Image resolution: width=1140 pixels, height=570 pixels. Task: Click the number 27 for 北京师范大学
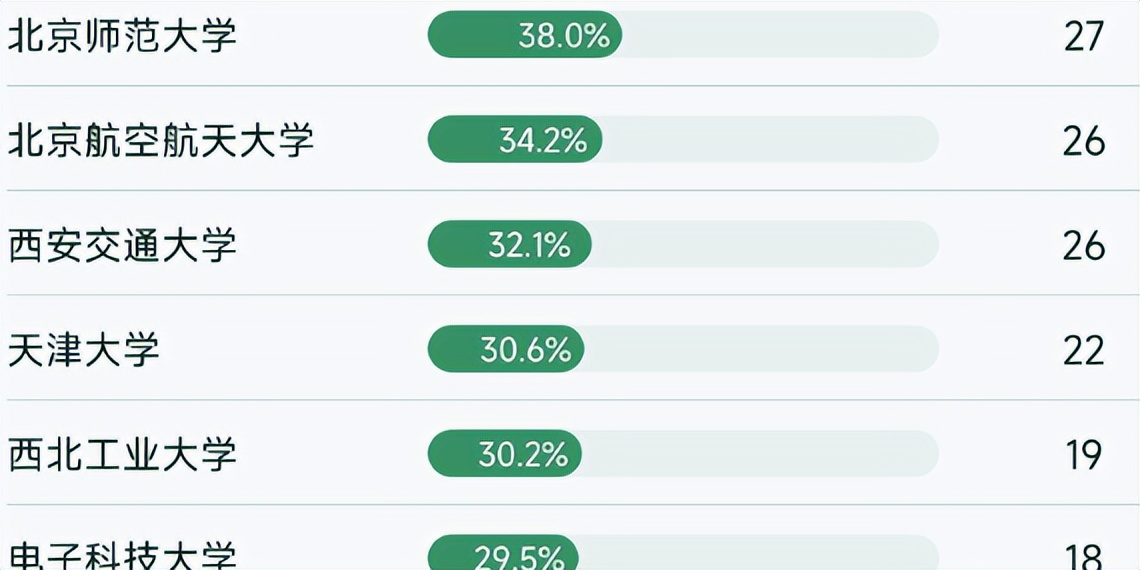click(x=1083, y=37)
